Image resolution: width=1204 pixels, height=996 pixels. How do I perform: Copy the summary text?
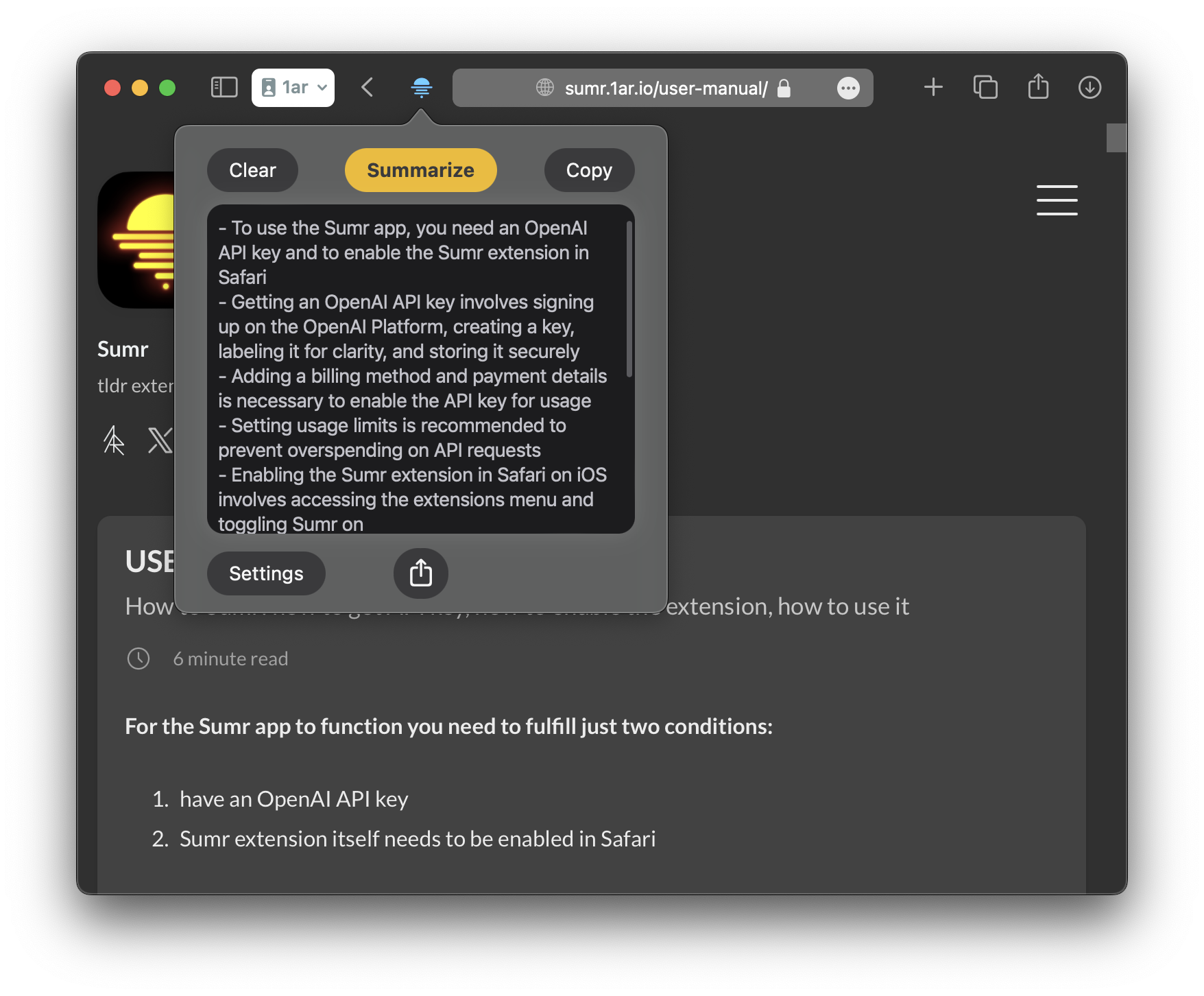coord(589,170)
